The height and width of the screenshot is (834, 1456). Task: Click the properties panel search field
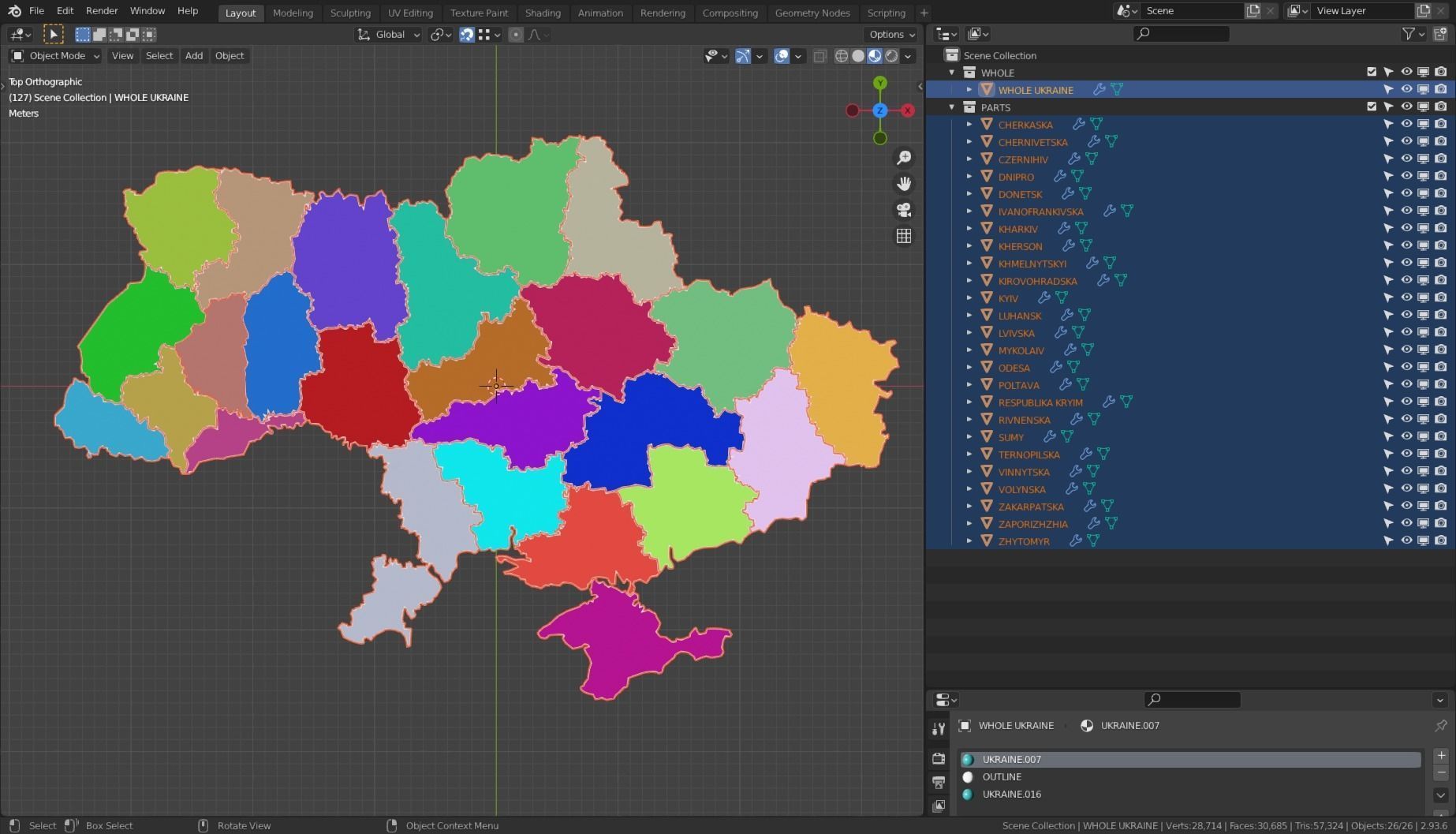click(1192, 700)
